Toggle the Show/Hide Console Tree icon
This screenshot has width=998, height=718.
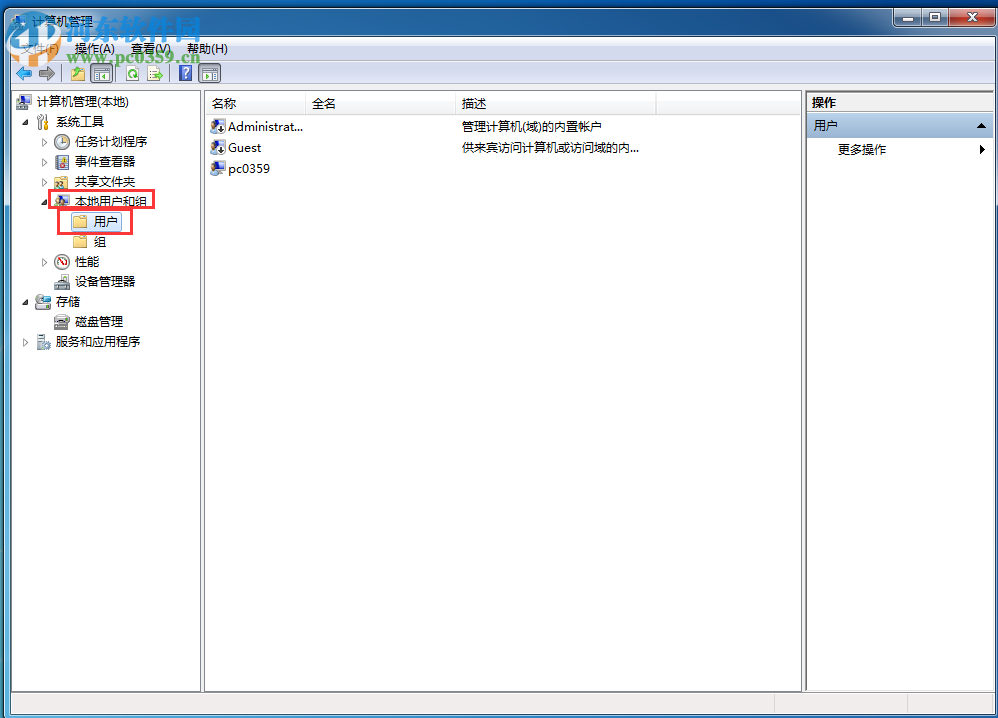(x=102, y=74)
